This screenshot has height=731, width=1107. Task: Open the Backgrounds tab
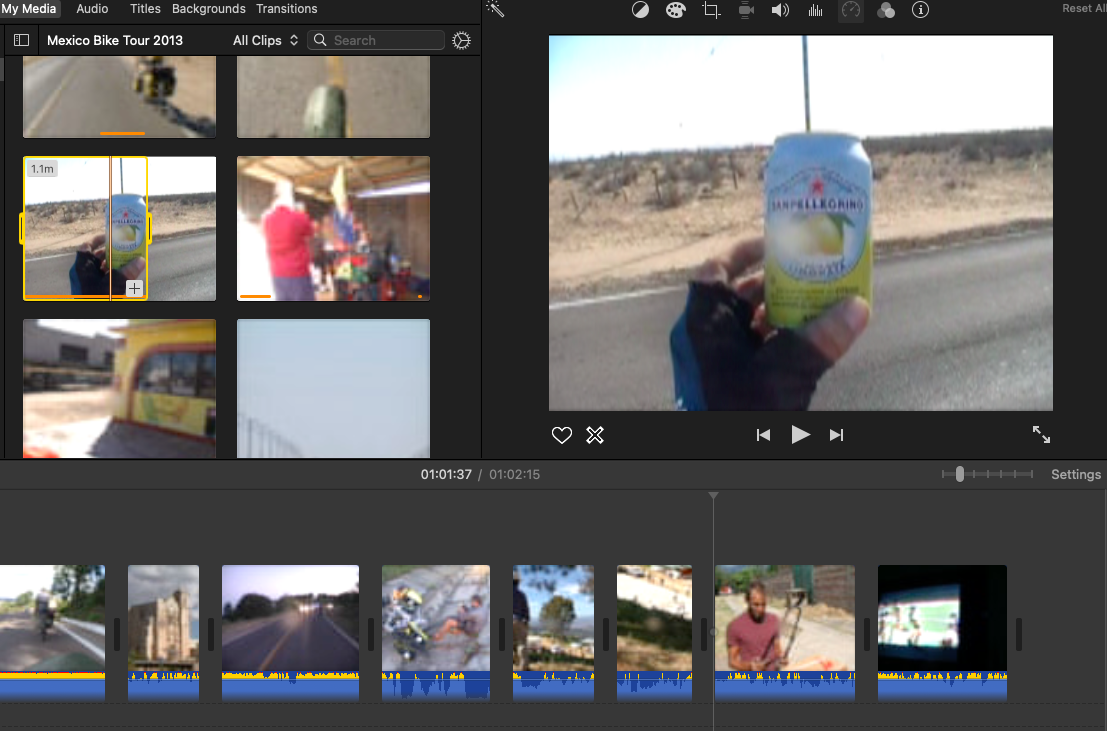coord(208,8)
